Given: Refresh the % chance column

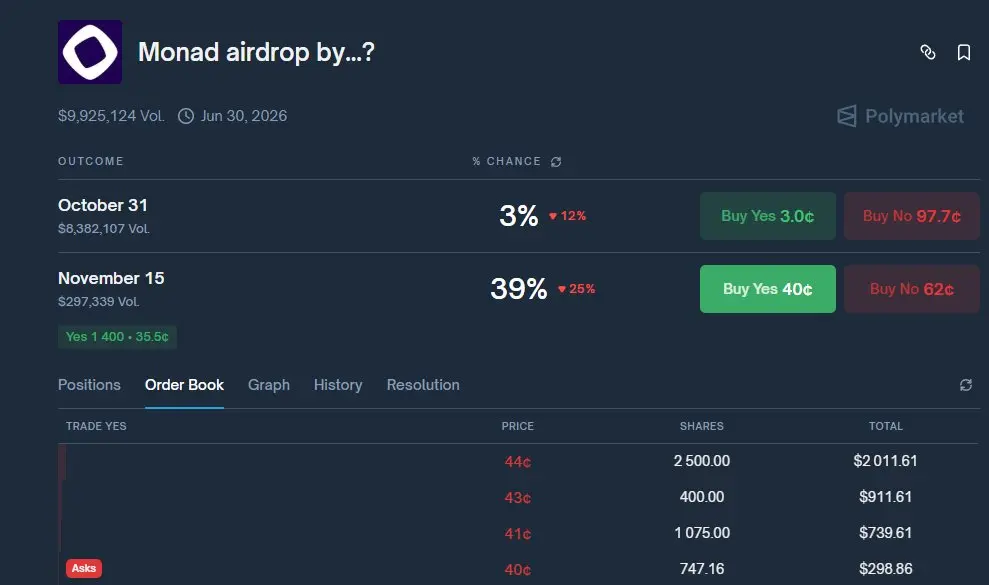Looking at the screenshot, I should click(556, 162).
